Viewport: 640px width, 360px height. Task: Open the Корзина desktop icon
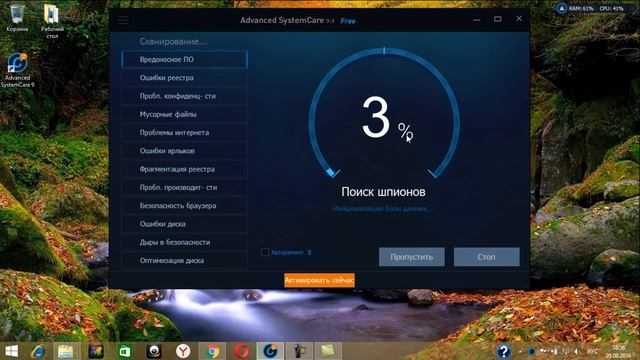(x=17, y=18)
